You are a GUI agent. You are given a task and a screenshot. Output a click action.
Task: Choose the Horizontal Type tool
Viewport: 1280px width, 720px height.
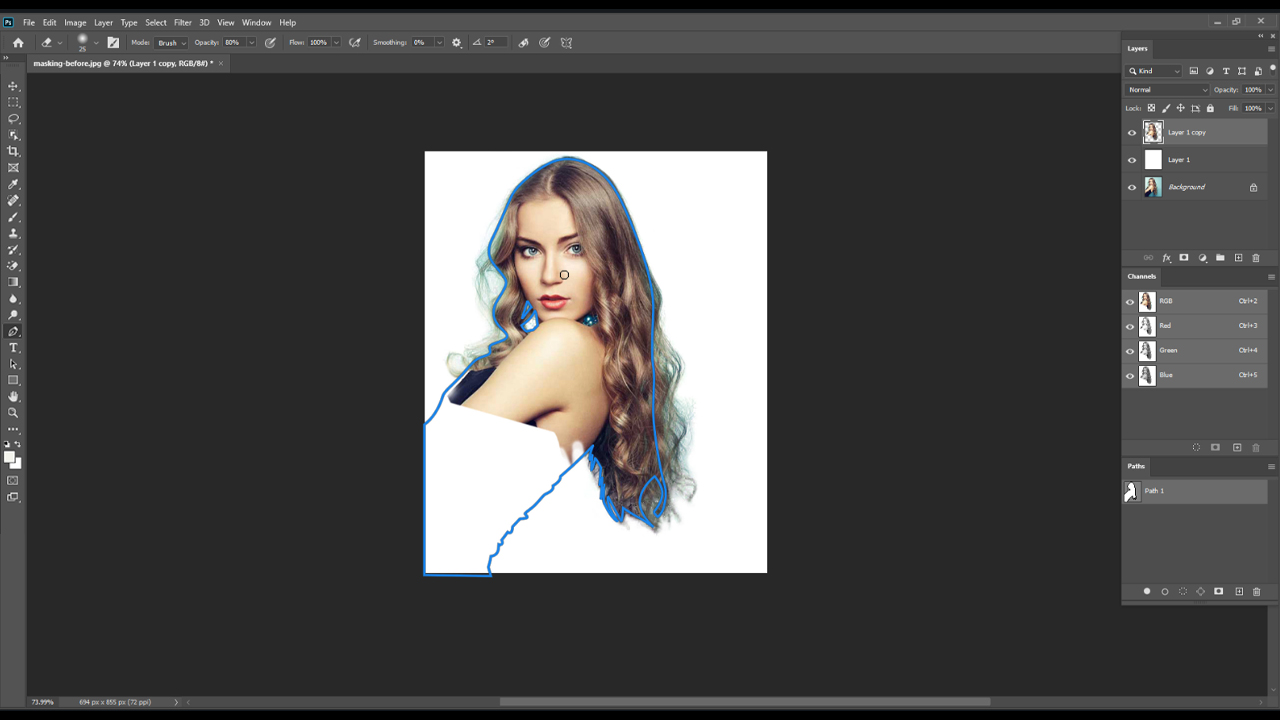click(14, 348)
